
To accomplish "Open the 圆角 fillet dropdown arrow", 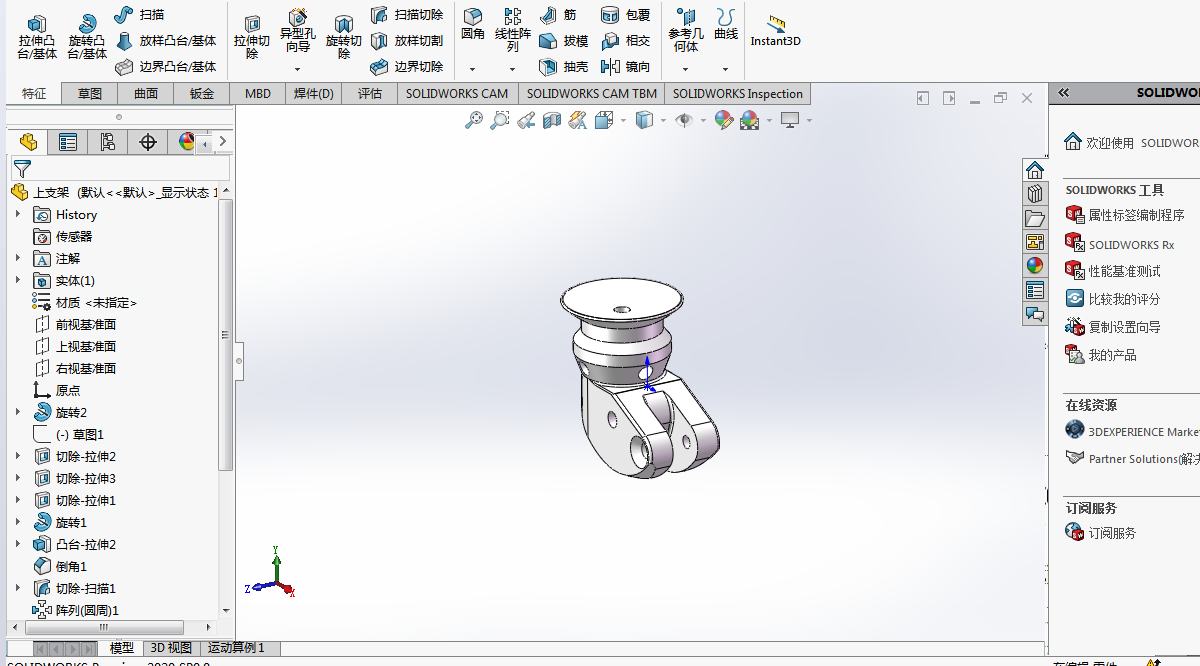I will (x=473, y=70).
